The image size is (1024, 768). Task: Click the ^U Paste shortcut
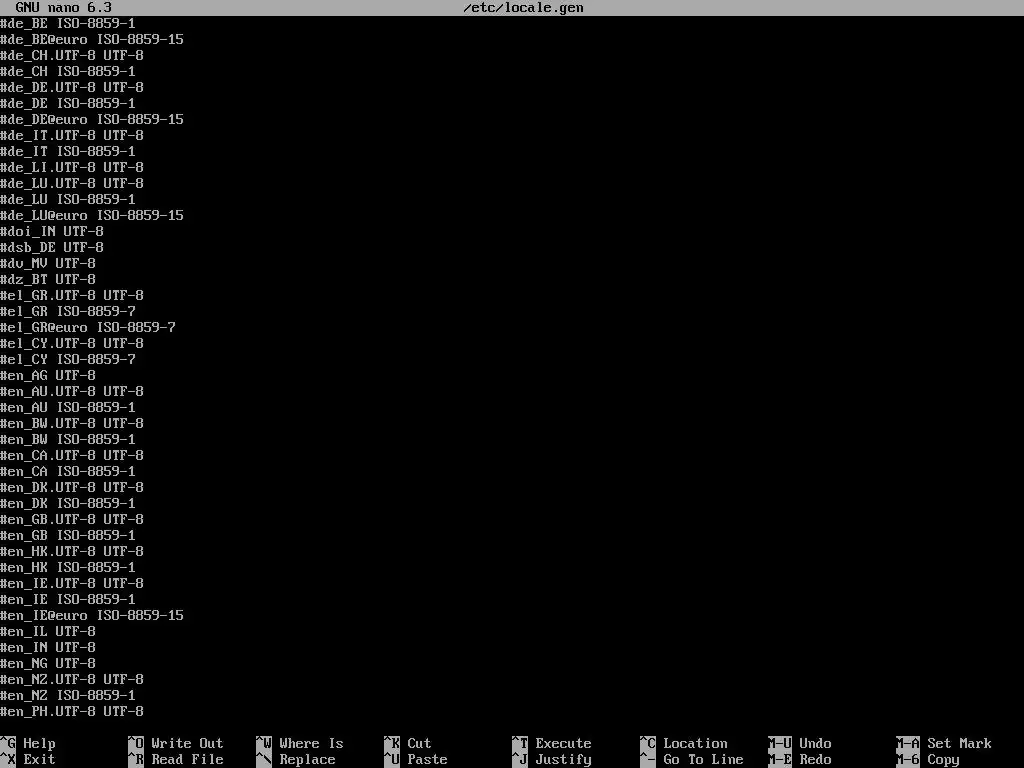pyautogui.click(x=416, y=760)
